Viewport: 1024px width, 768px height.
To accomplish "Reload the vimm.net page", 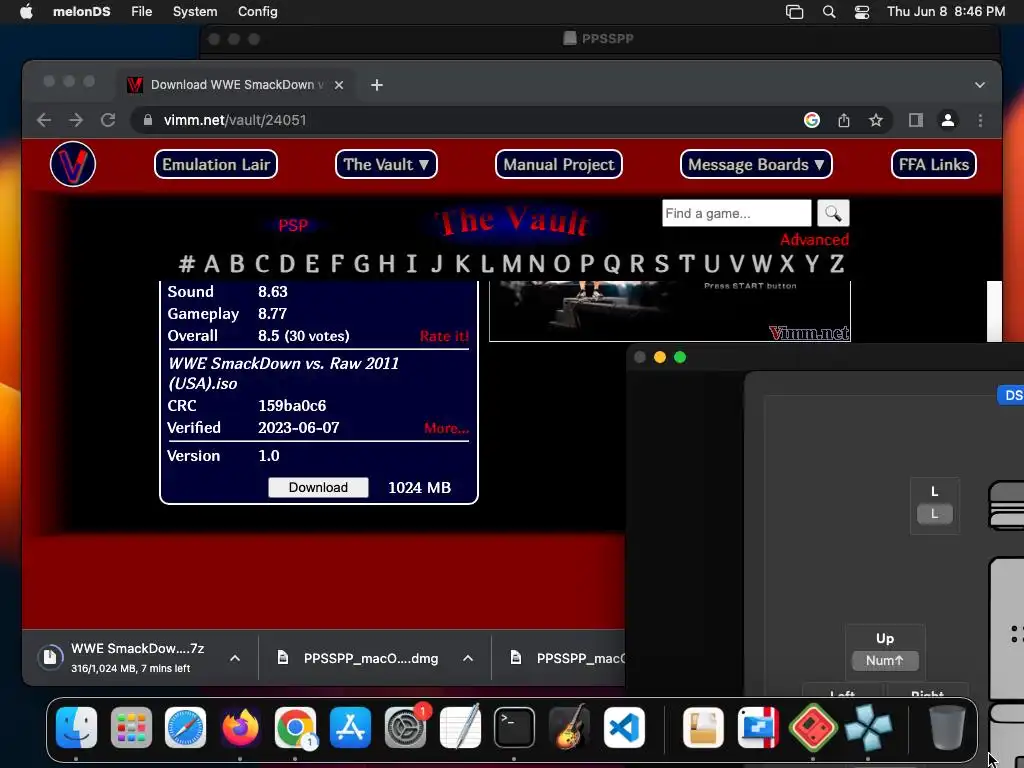I will (108, 120).
